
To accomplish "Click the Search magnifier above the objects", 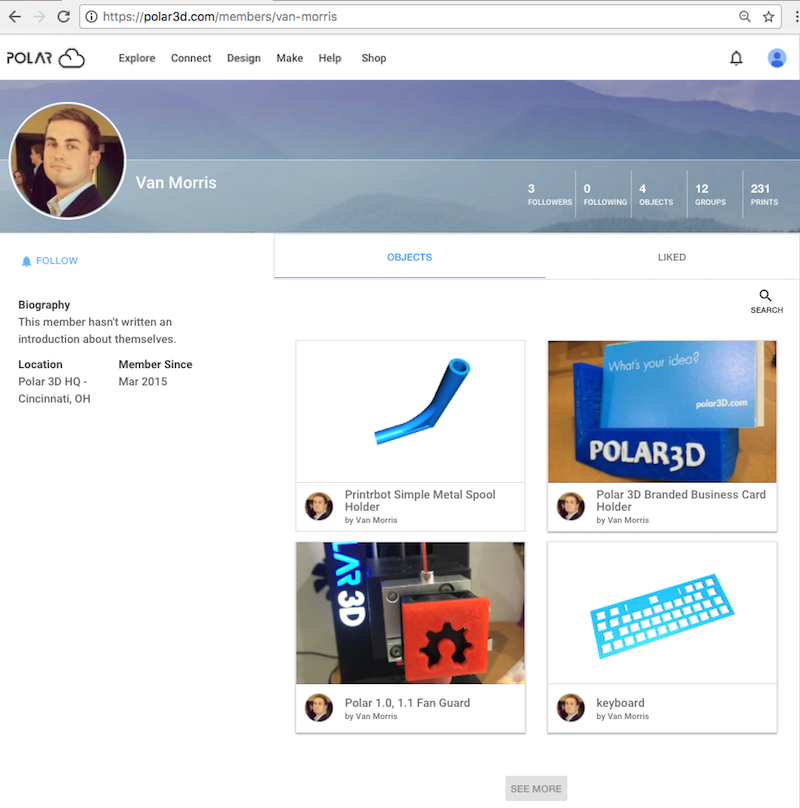I will tap(766, 301).
